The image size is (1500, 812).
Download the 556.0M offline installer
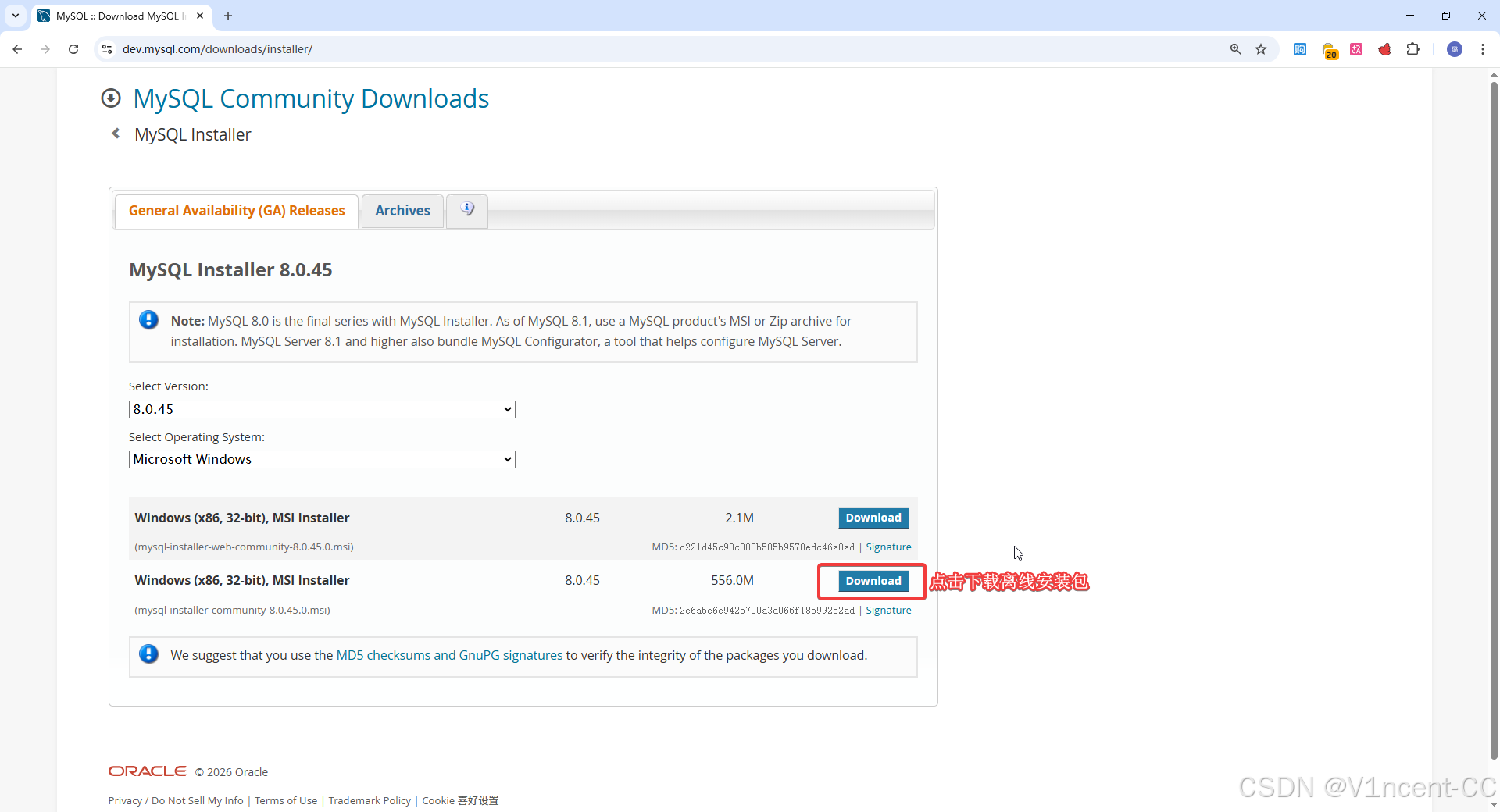pyautogui.click(x=873, y=581)
